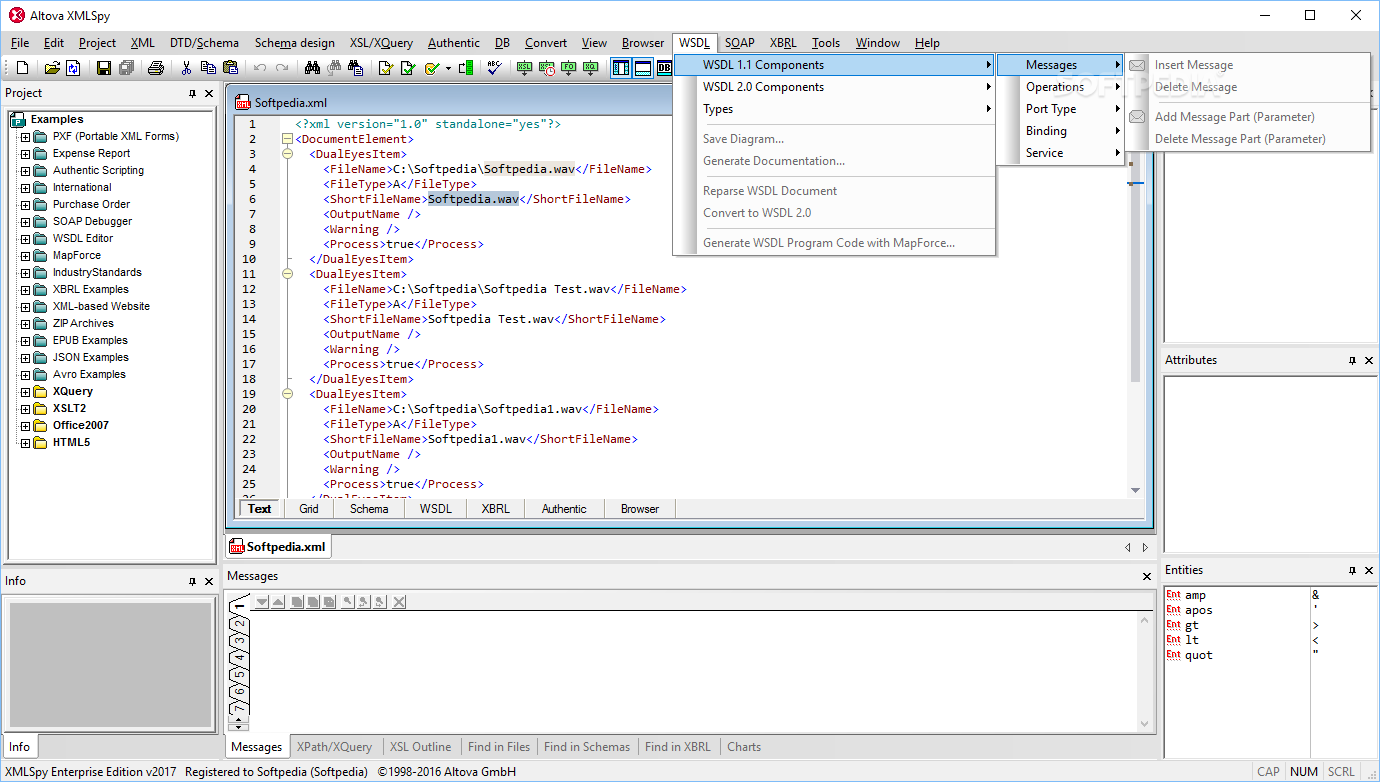Click the Open file folder icon

(52, 68)
